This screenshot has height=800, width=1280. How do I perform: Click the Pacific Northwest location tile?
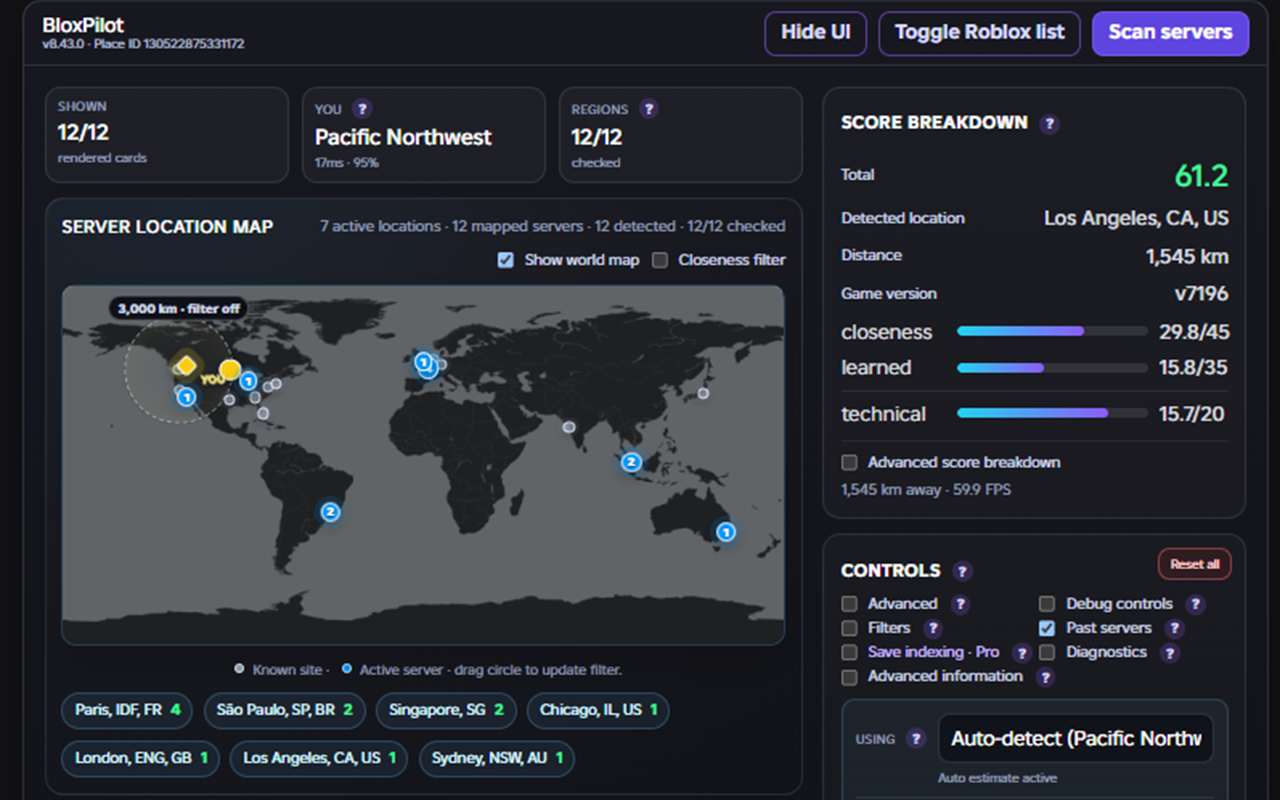pyautogui.click(x=424, y=135)
